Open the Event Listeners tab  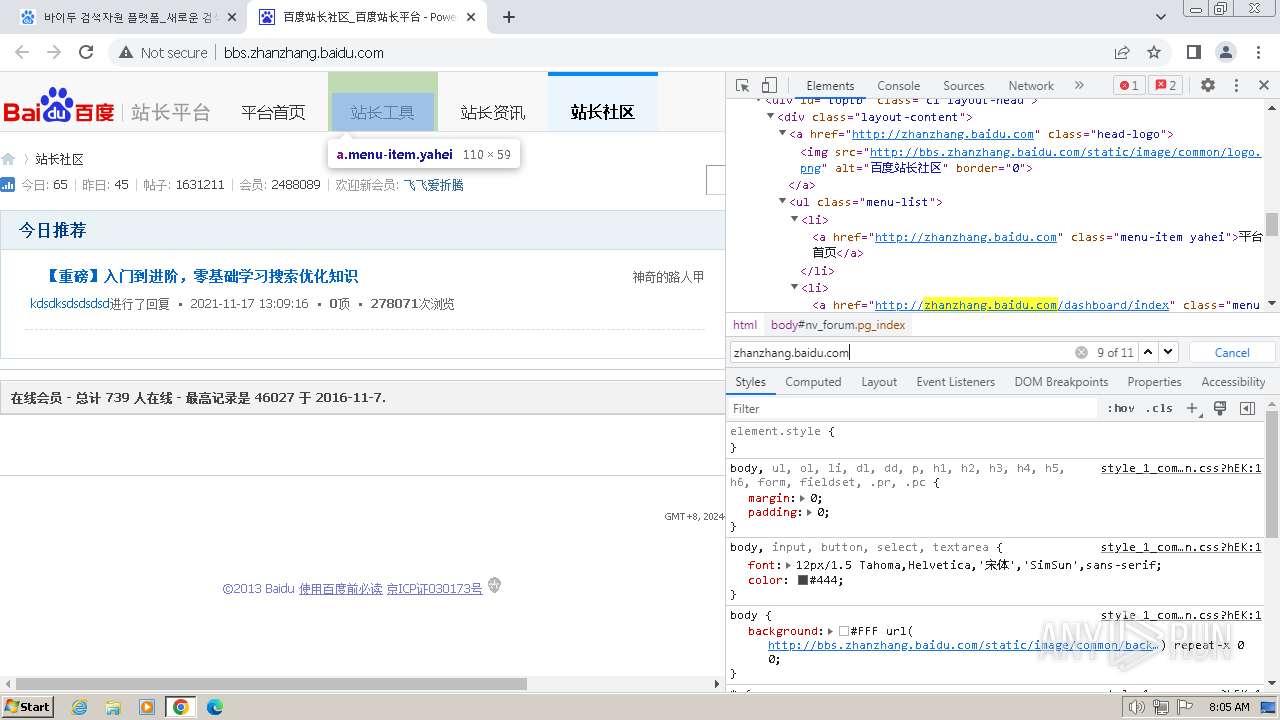click(955, 382)
